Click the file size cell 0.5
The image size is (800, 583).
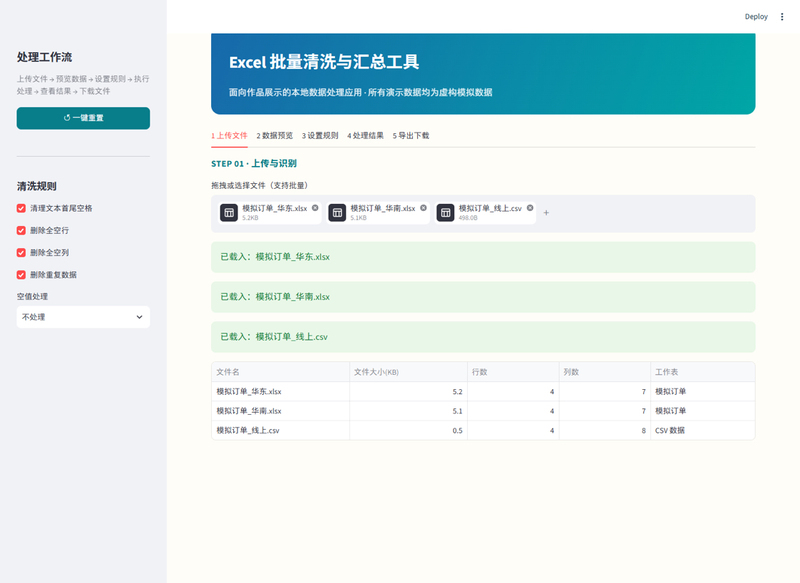408,430
